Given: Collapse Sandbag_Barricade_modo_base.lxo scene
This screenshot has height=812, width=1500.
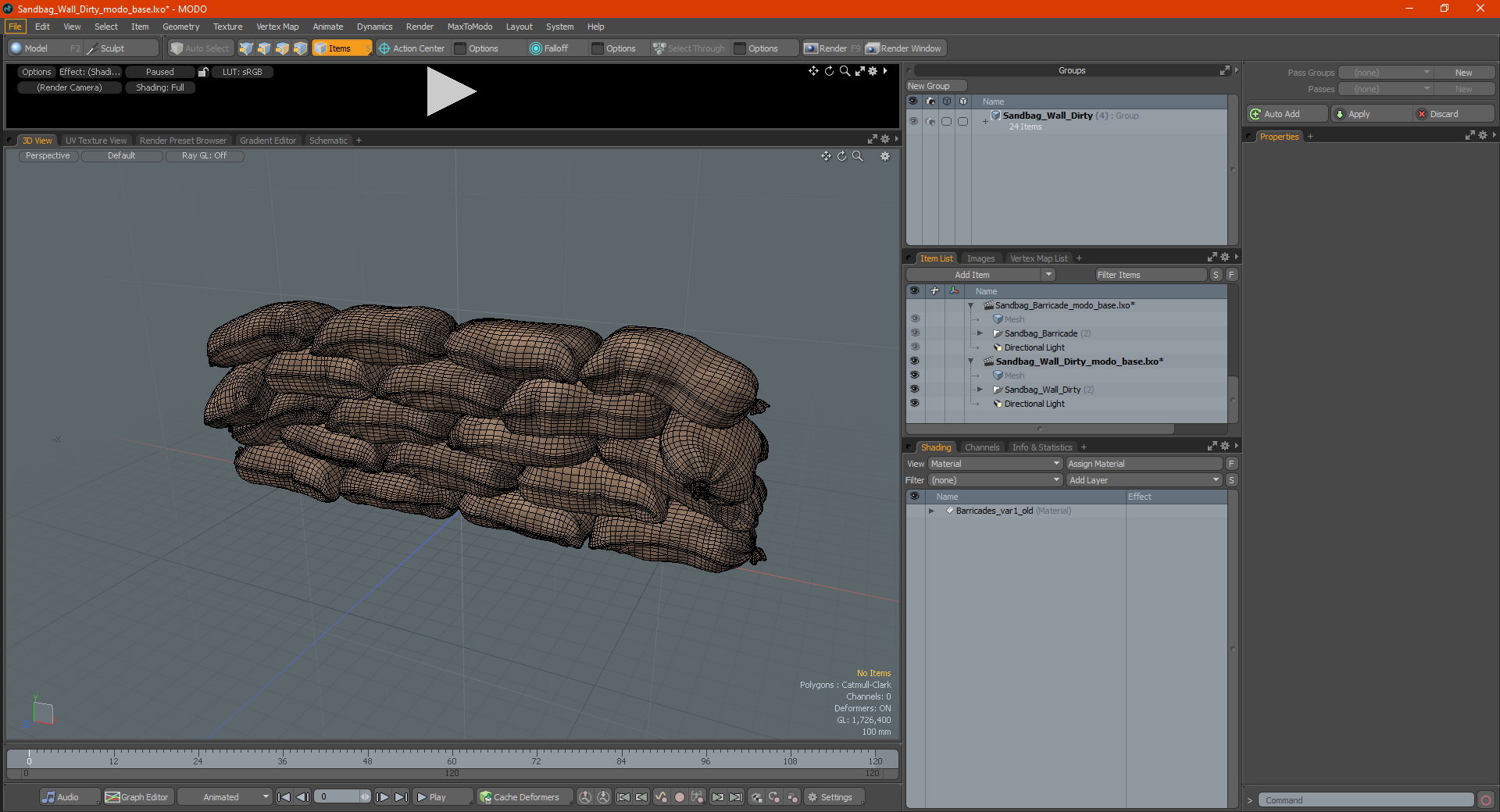Looking at the screenshot, I should pyautogui.click(x=971, y=305).
